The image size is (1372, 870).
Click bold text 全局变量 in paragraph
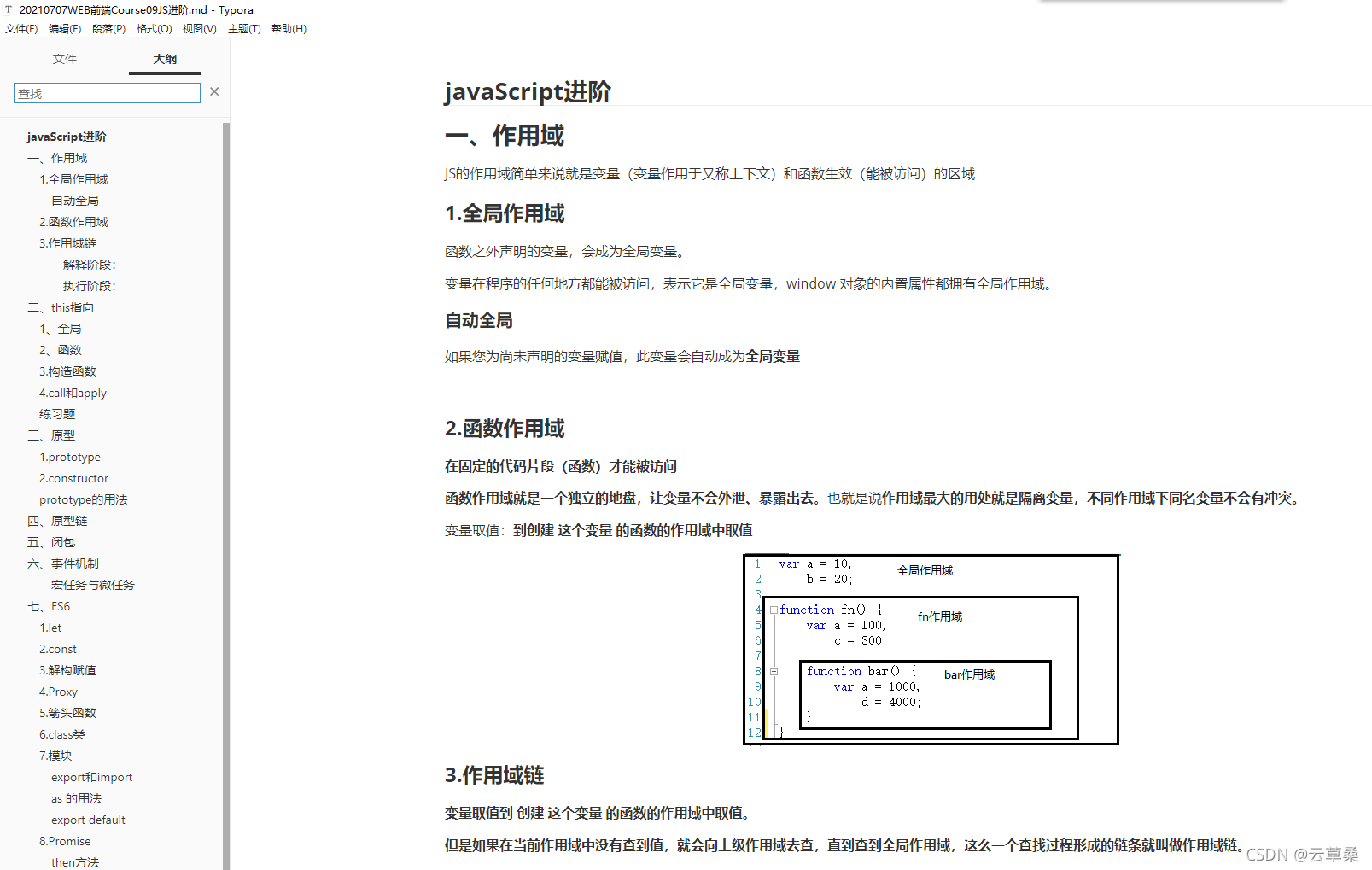773,356
